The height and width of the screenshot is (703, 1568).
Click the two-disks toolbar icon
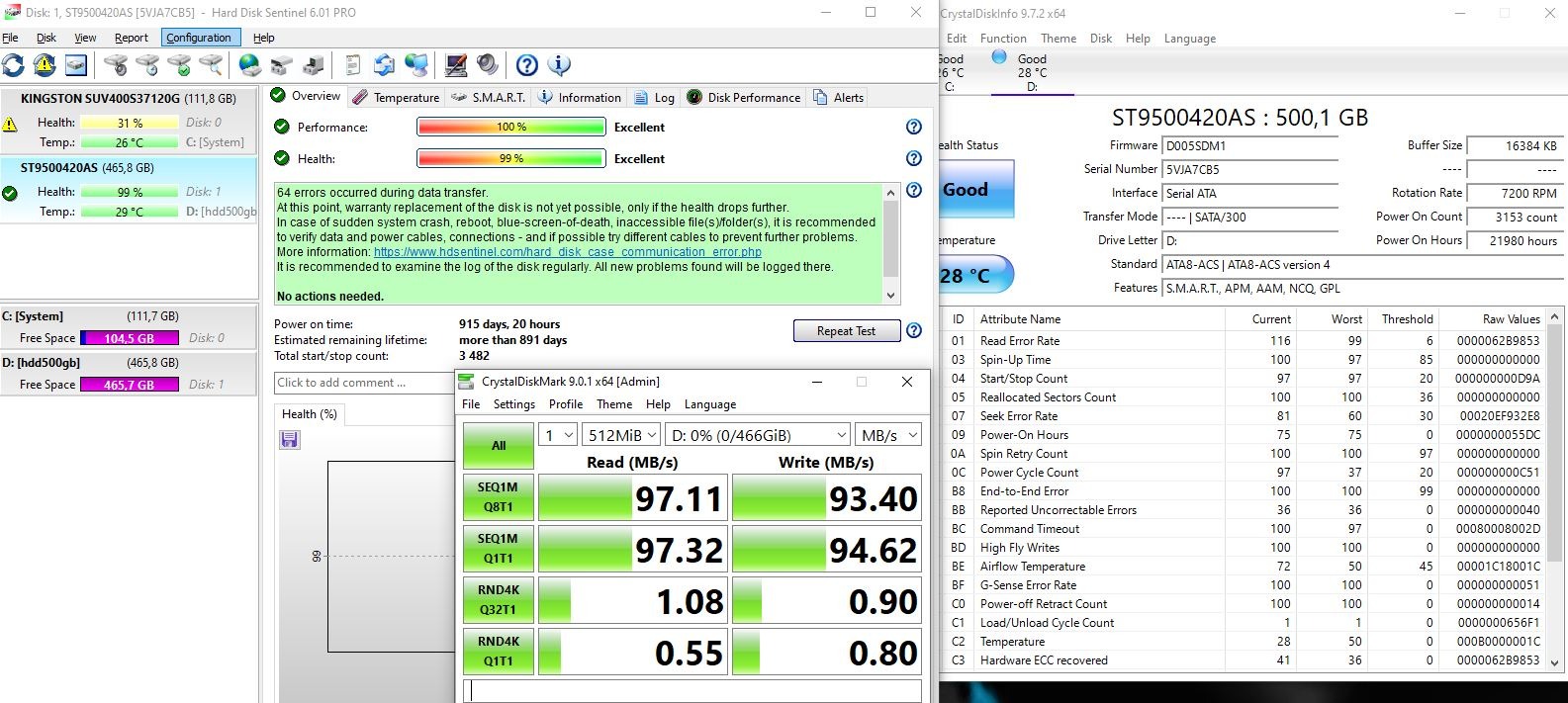[x=282, y=65]
